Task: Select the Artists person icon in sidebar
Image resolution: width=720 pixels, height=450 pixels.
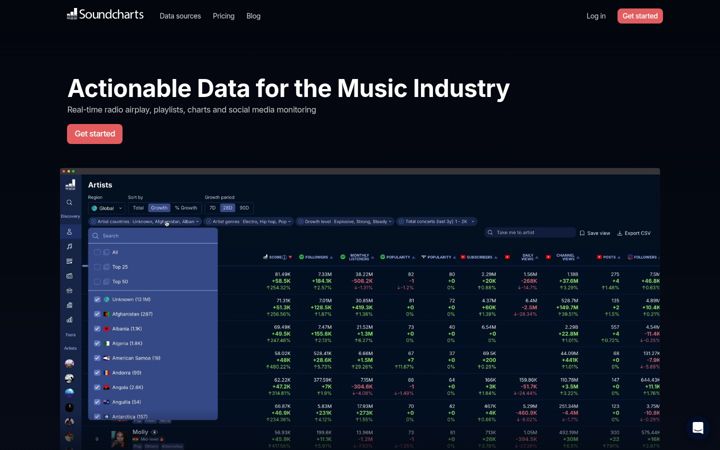Action: pos(69,232)
